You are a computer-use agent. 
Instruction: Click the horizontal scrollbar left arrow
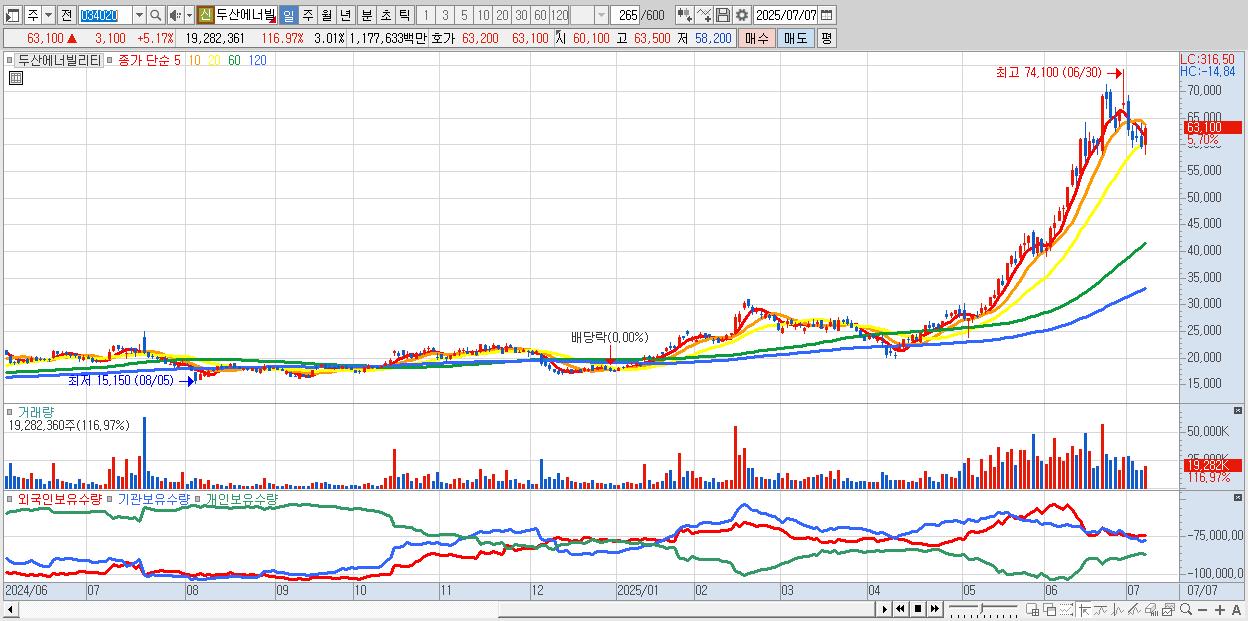(x=9, y=609)
